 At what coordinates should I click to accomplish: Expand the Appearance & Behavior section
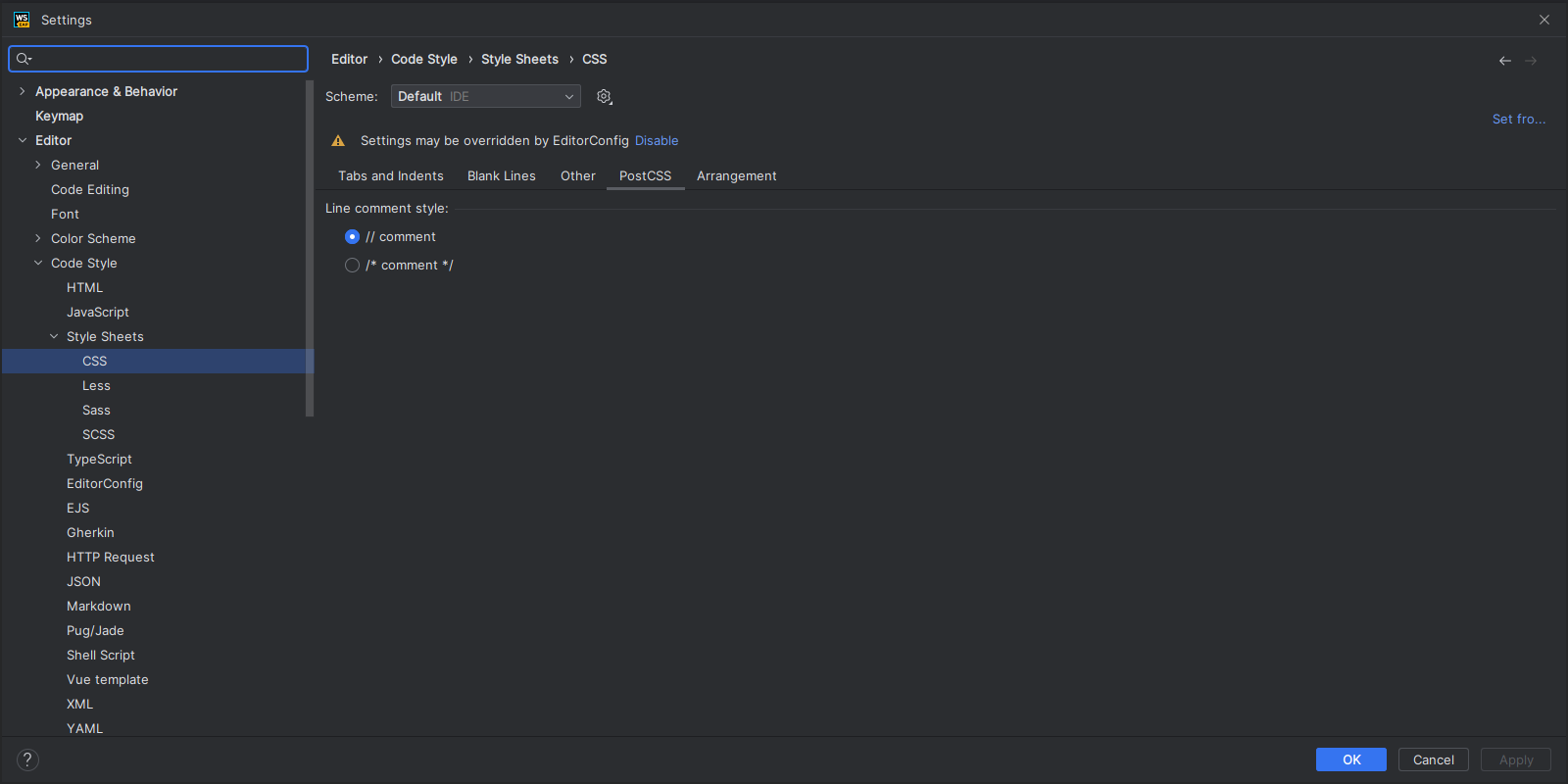click(23, 91)
